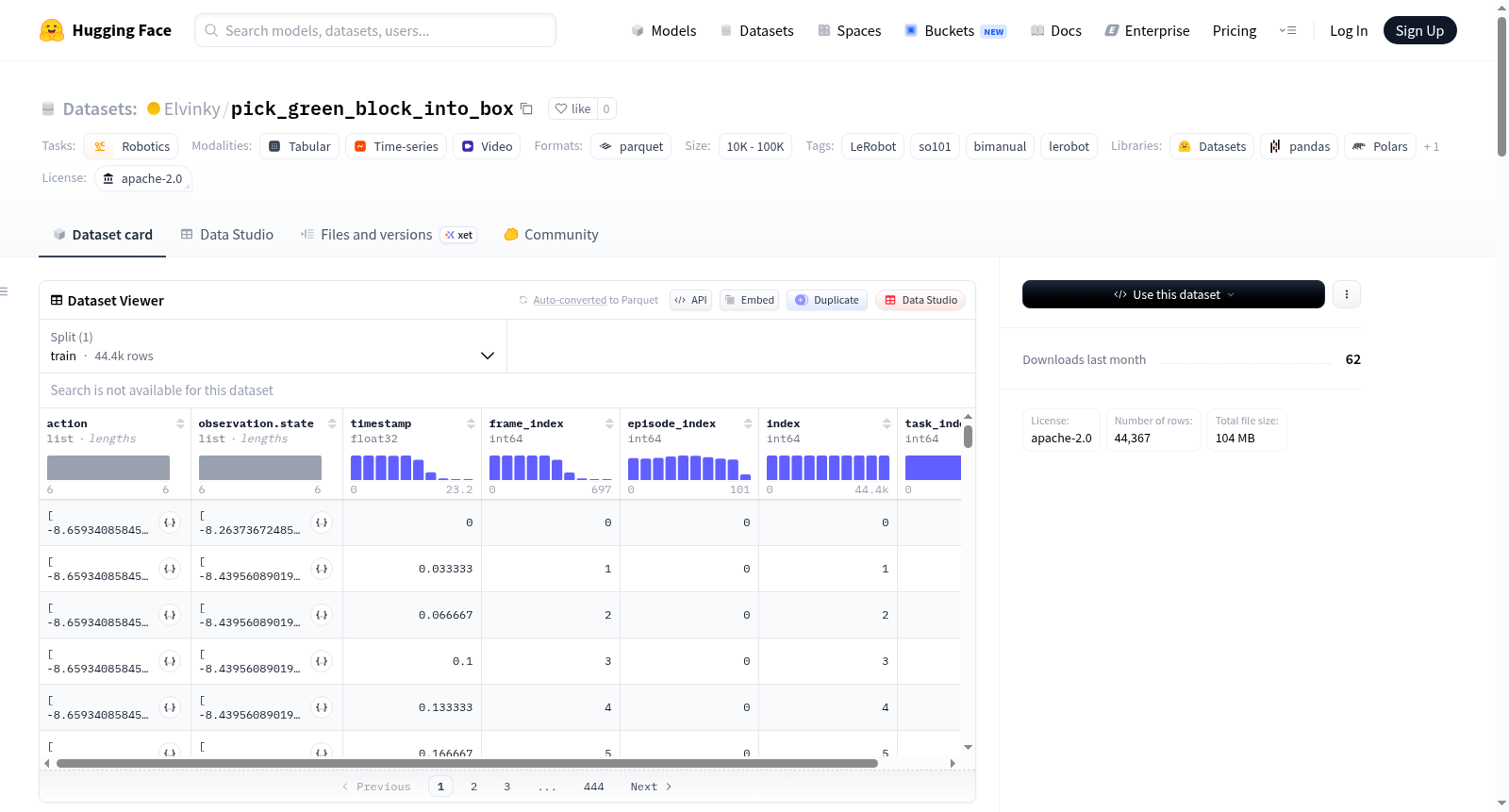This screenshot has width=1509, height=812.
Task: Open the Datasets page
Action: click(756, 30)
